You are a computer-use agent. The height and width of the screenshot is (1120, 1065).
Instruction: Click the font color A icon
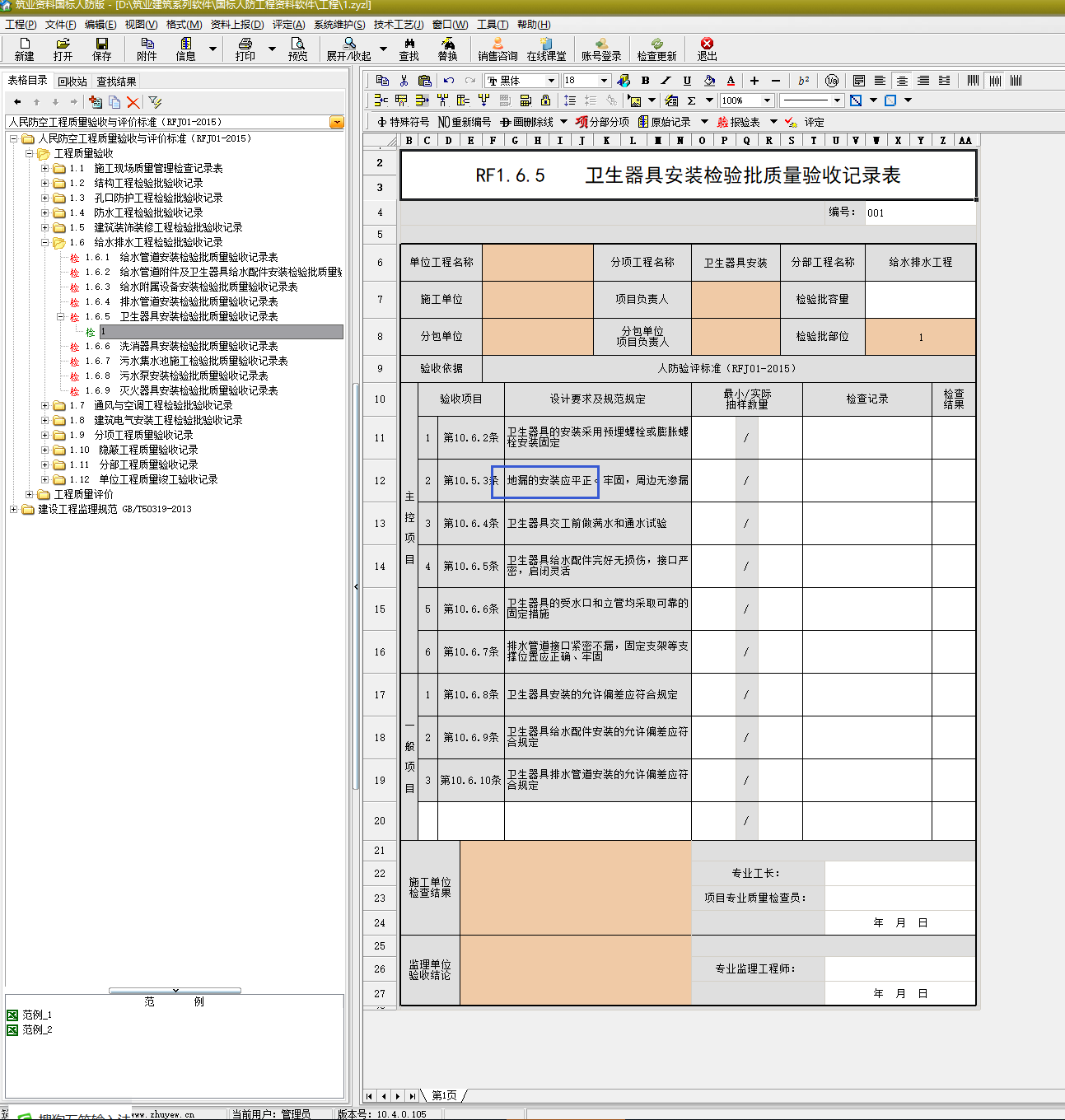click(x=731, y=81)
